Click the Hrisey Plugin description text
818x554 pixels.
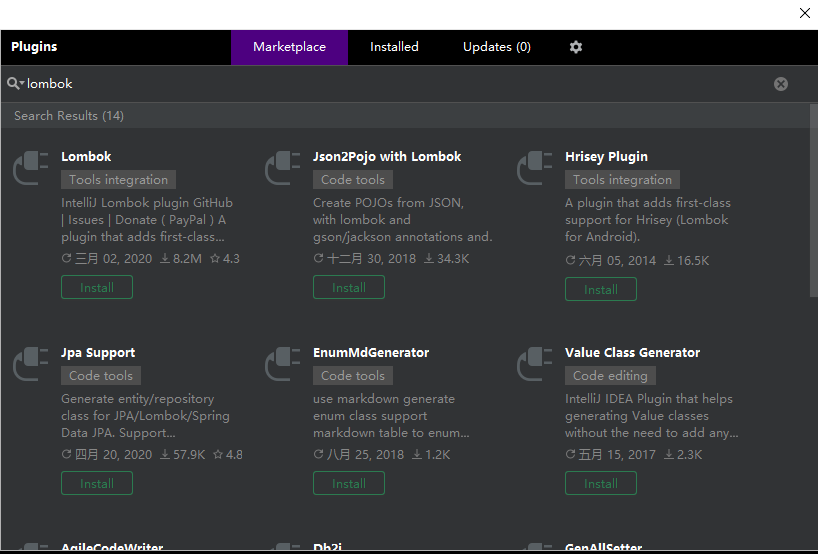tap(648, 220)
